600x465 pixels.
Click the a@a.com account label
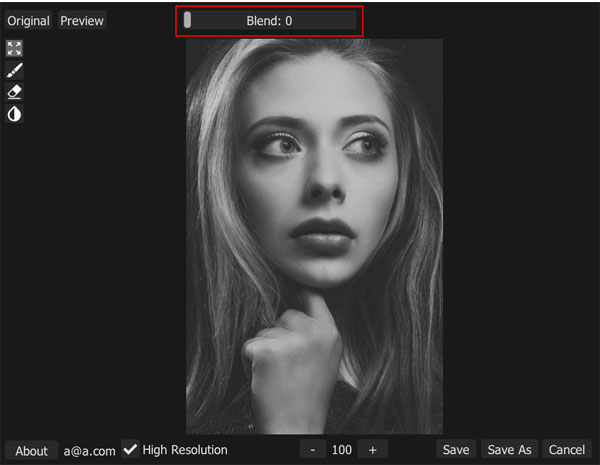pos(89,451)
